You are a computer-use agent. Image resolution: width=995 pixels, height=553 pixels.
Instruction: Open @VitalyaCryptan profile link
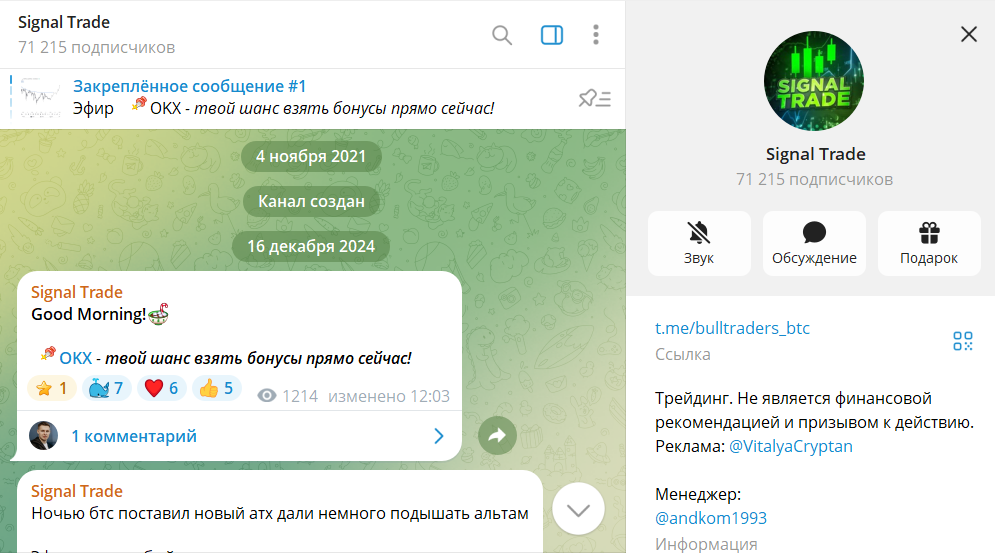click(791, 446)
